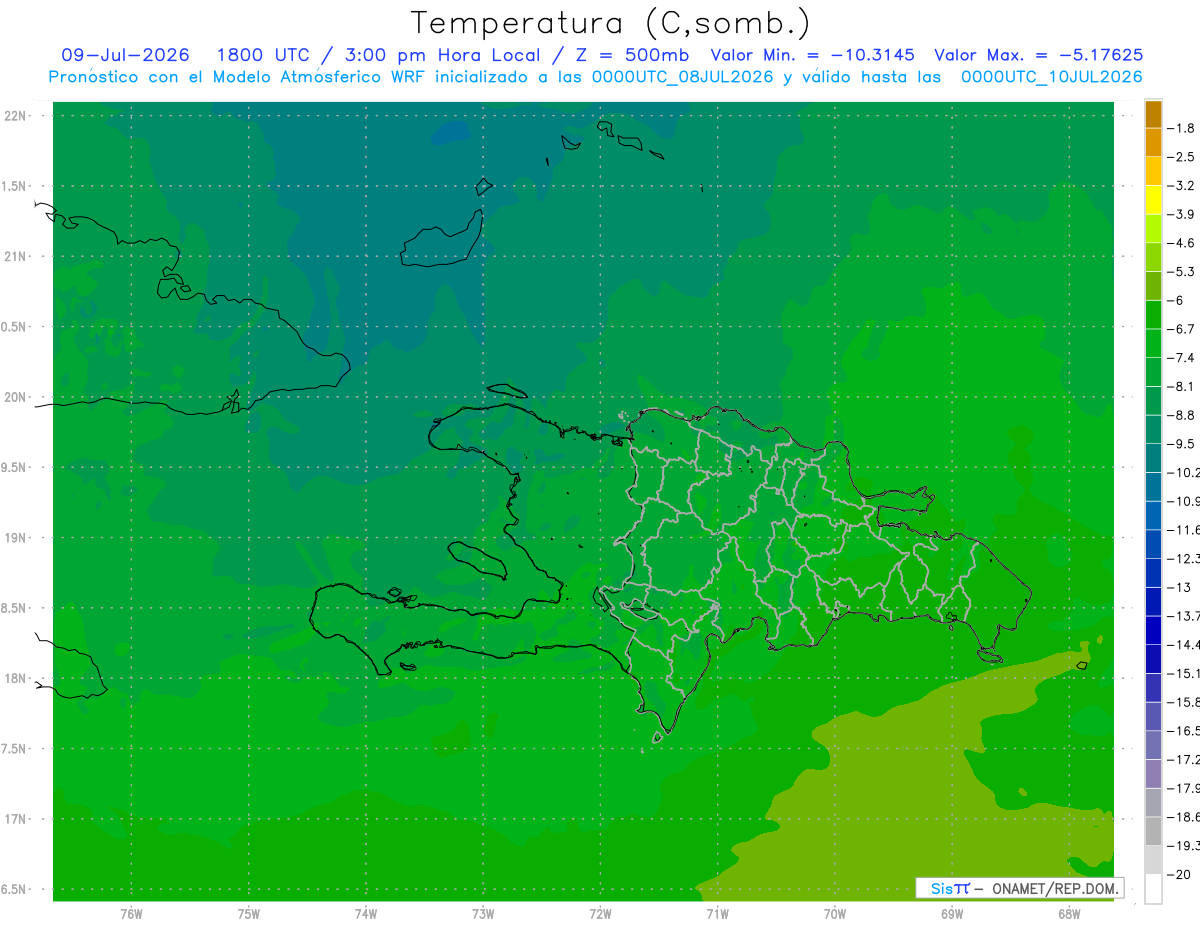The width and height of the screenshot is (1200, 927).
Task: Click the "18N" latitude axis label
Action: pos(17,679)
